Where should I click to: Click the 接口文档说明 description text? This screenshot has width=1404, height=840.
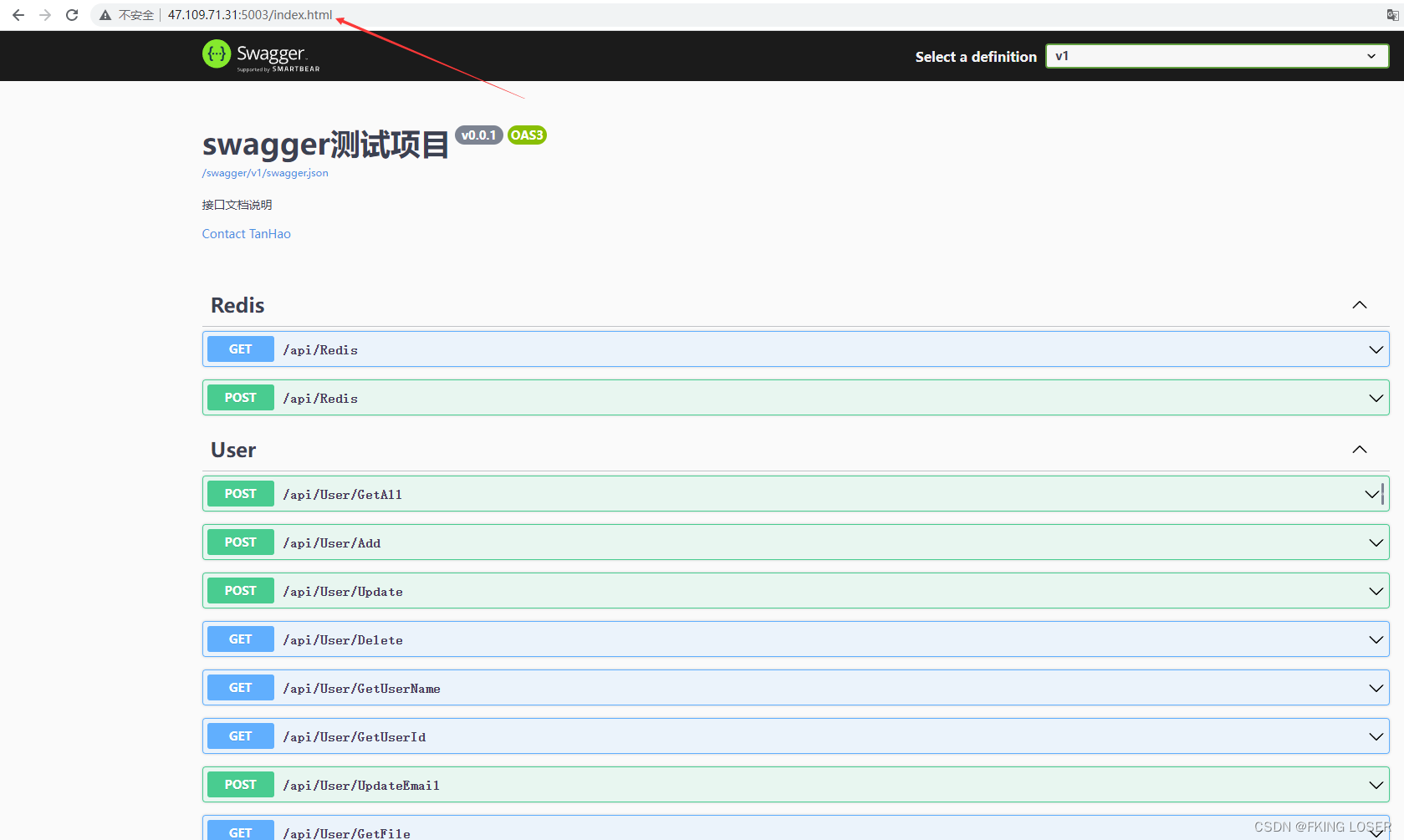click(x=237, y=205)
